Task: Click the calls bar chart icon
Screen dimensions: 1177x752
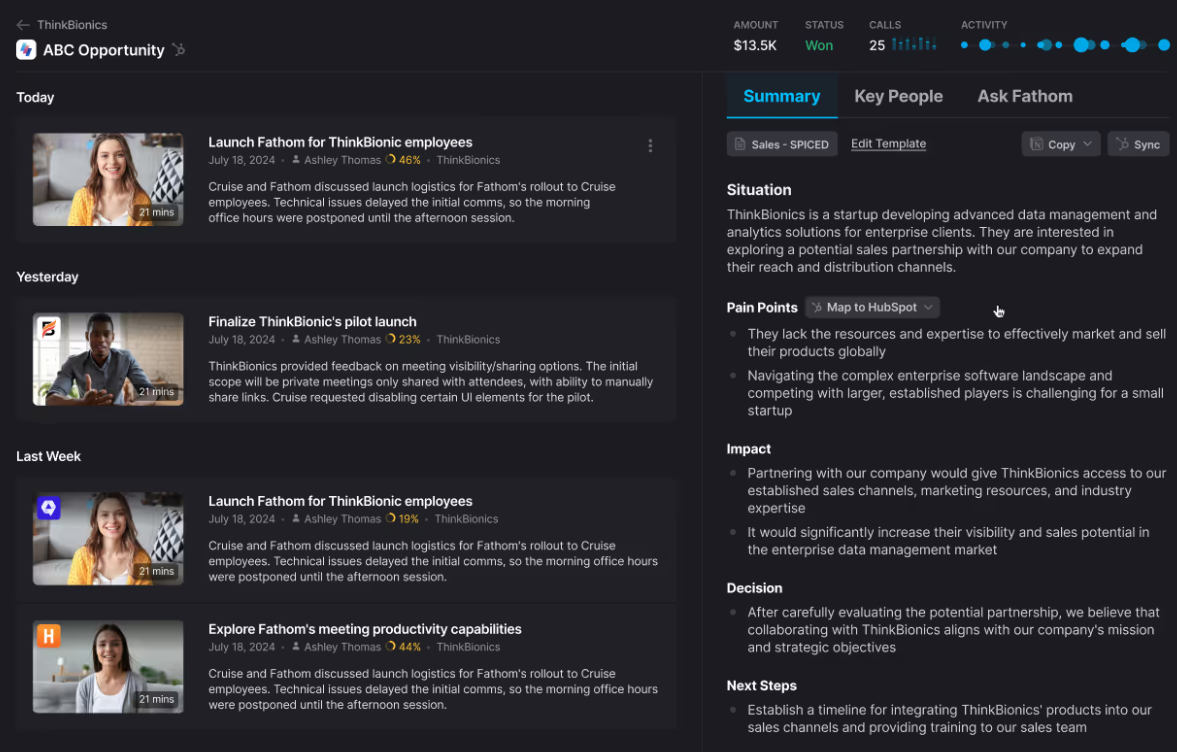Action: (914, 45)
